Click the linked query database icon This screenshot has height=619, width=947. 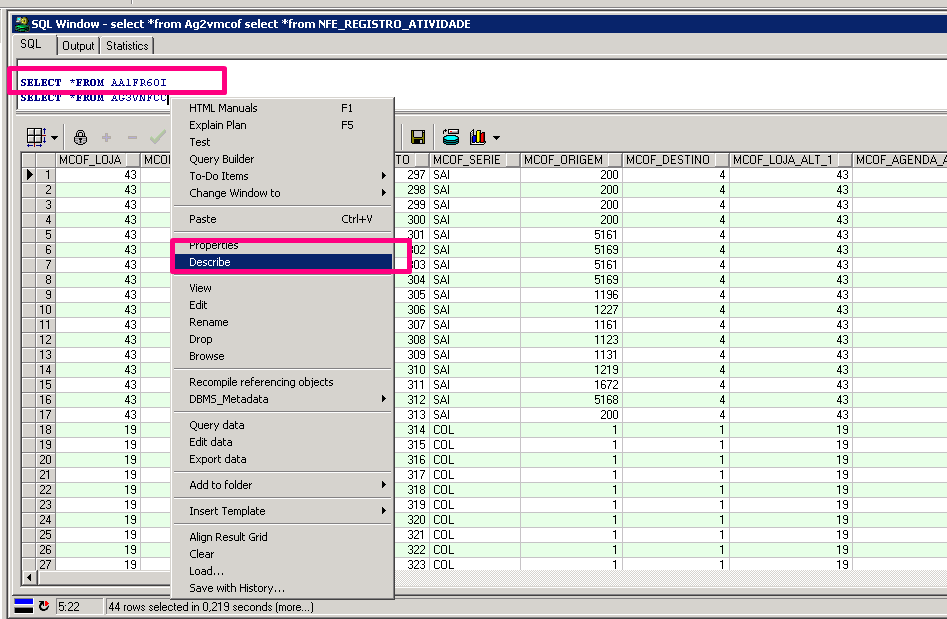pyautogui.click(x=451, y=137)
